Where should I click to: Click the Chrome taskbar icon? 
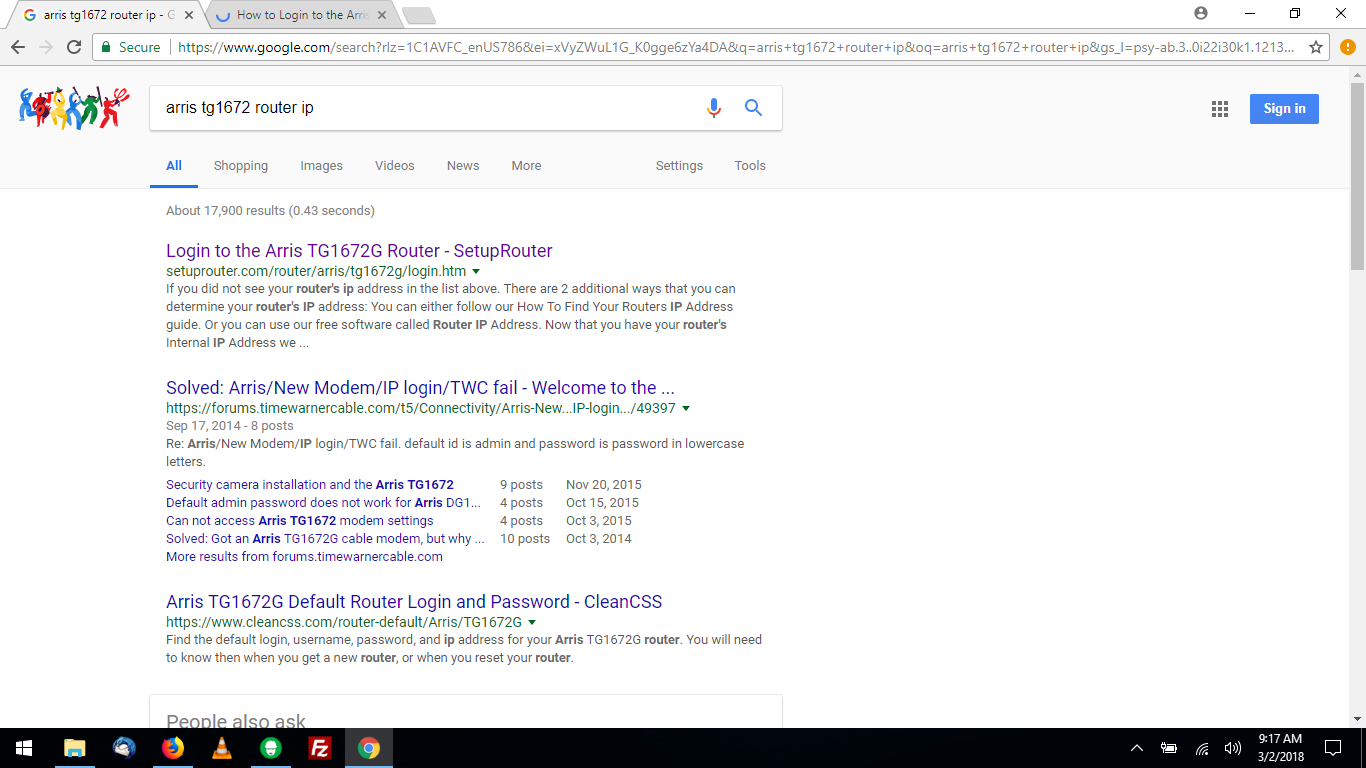point(369,748)
